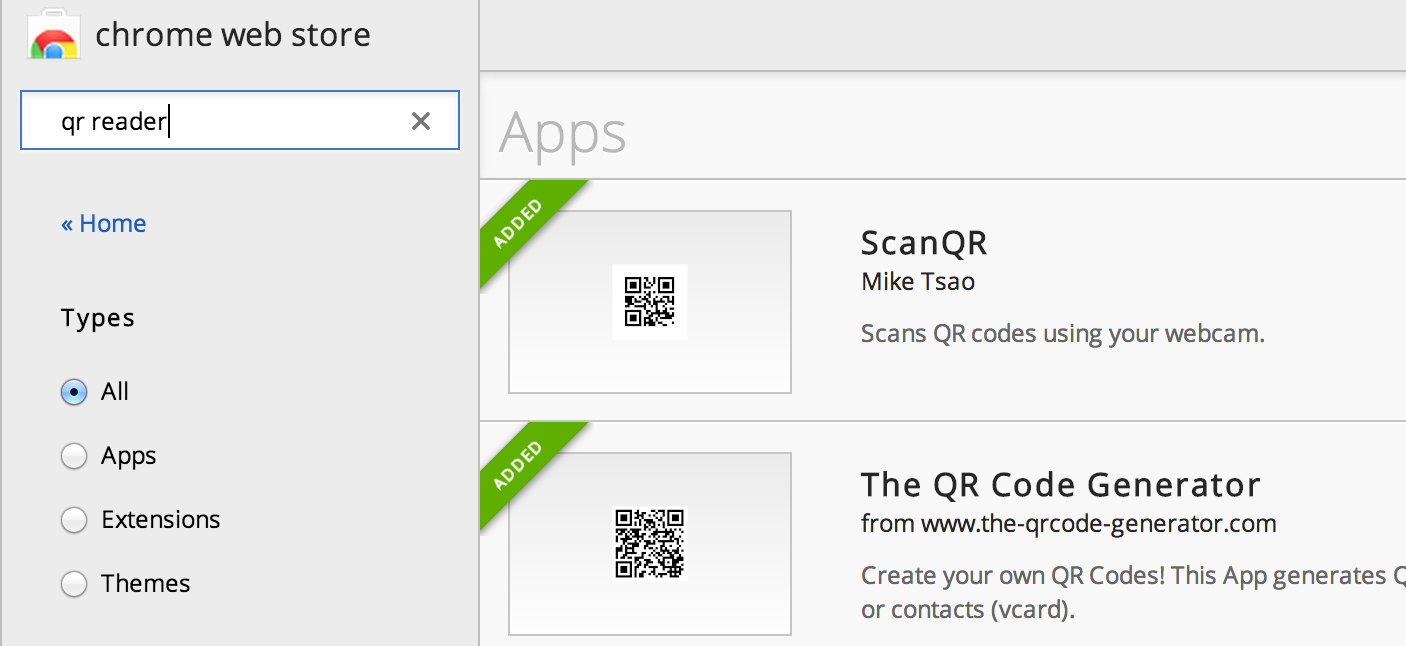1406x646 pixels.
Task: Click 'Scans QR codes using your webcam.' description
Action: [1063, 333]
